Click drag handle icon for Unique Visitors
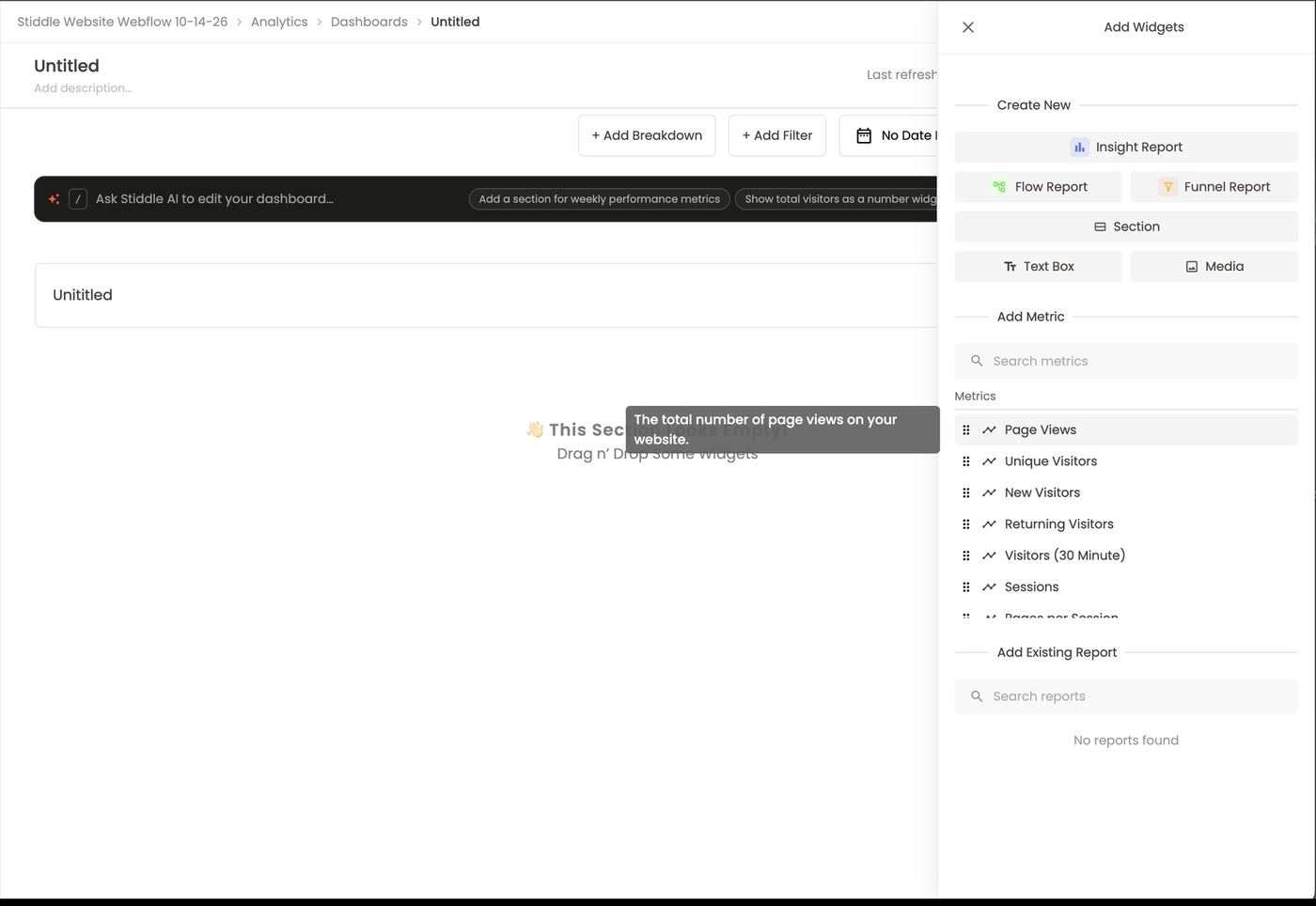Screen dimensions: 1316x906 (x=965, y=461)
